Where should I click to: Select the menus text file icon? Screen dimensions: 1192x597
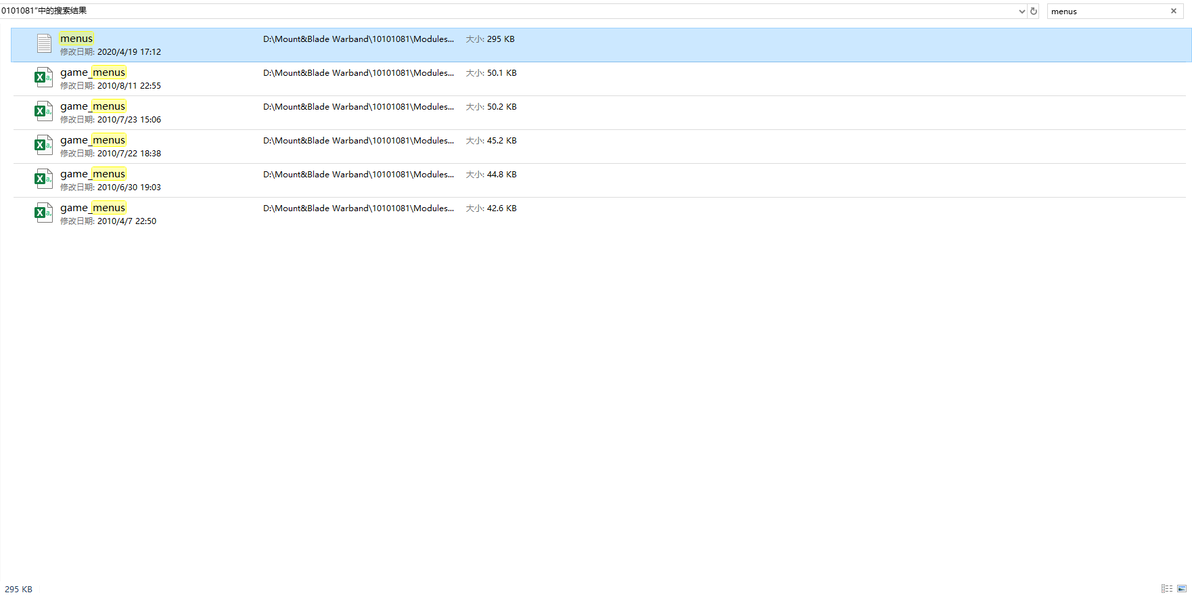click(45, 44)
